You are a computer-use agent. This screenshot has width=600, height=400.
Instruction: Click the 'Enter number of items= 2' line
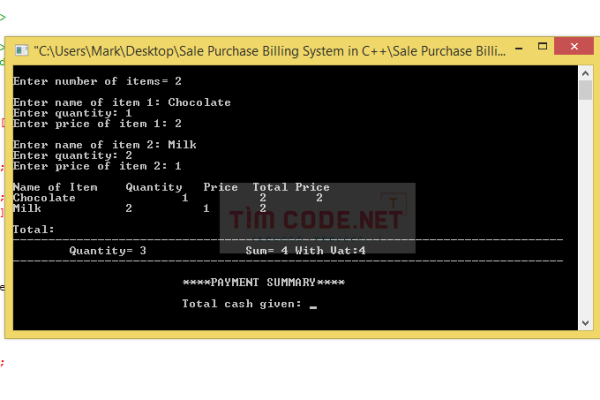click(x=97, y=81)
